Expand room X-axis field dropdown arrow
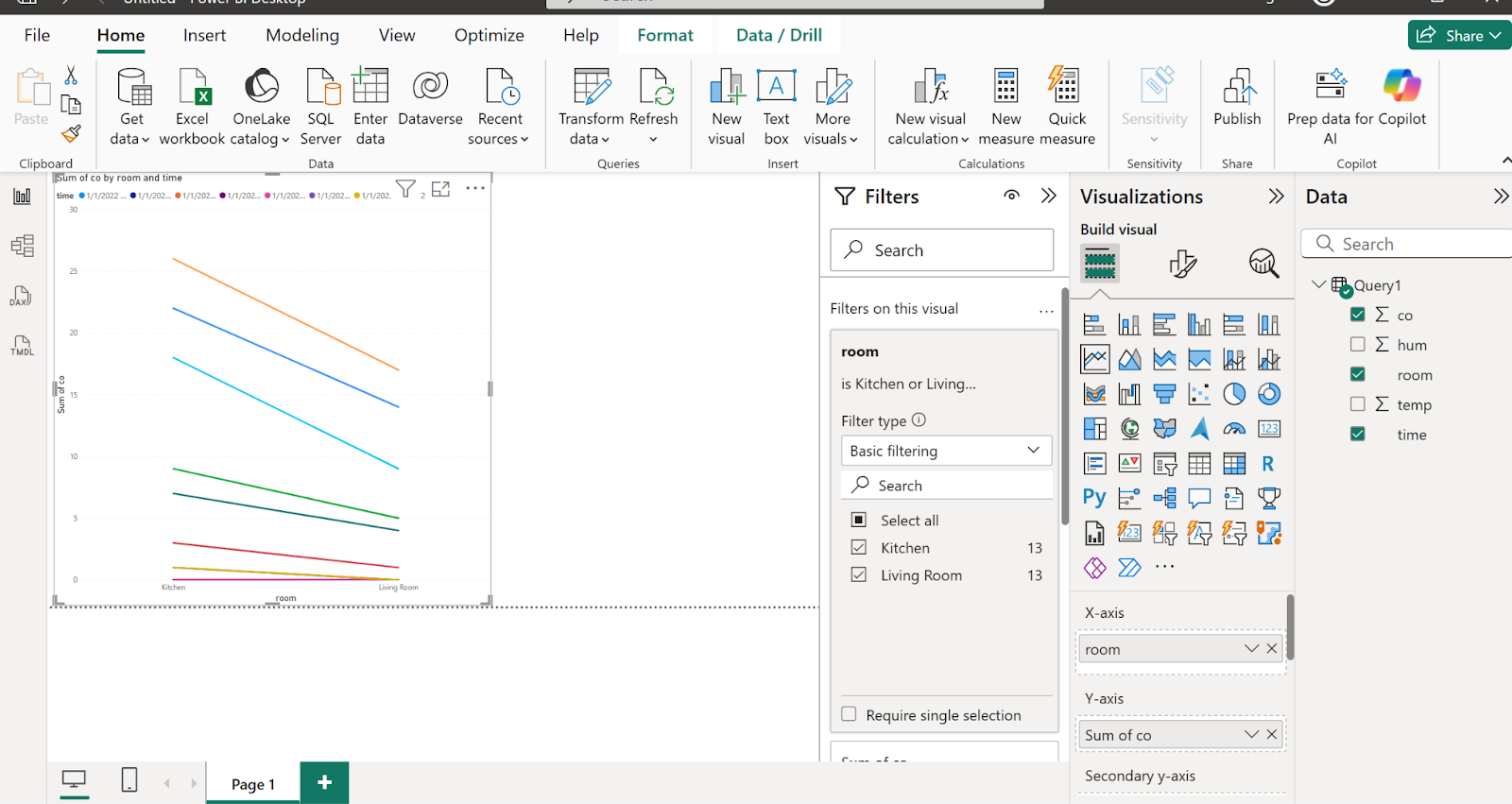 [1251, 649]
